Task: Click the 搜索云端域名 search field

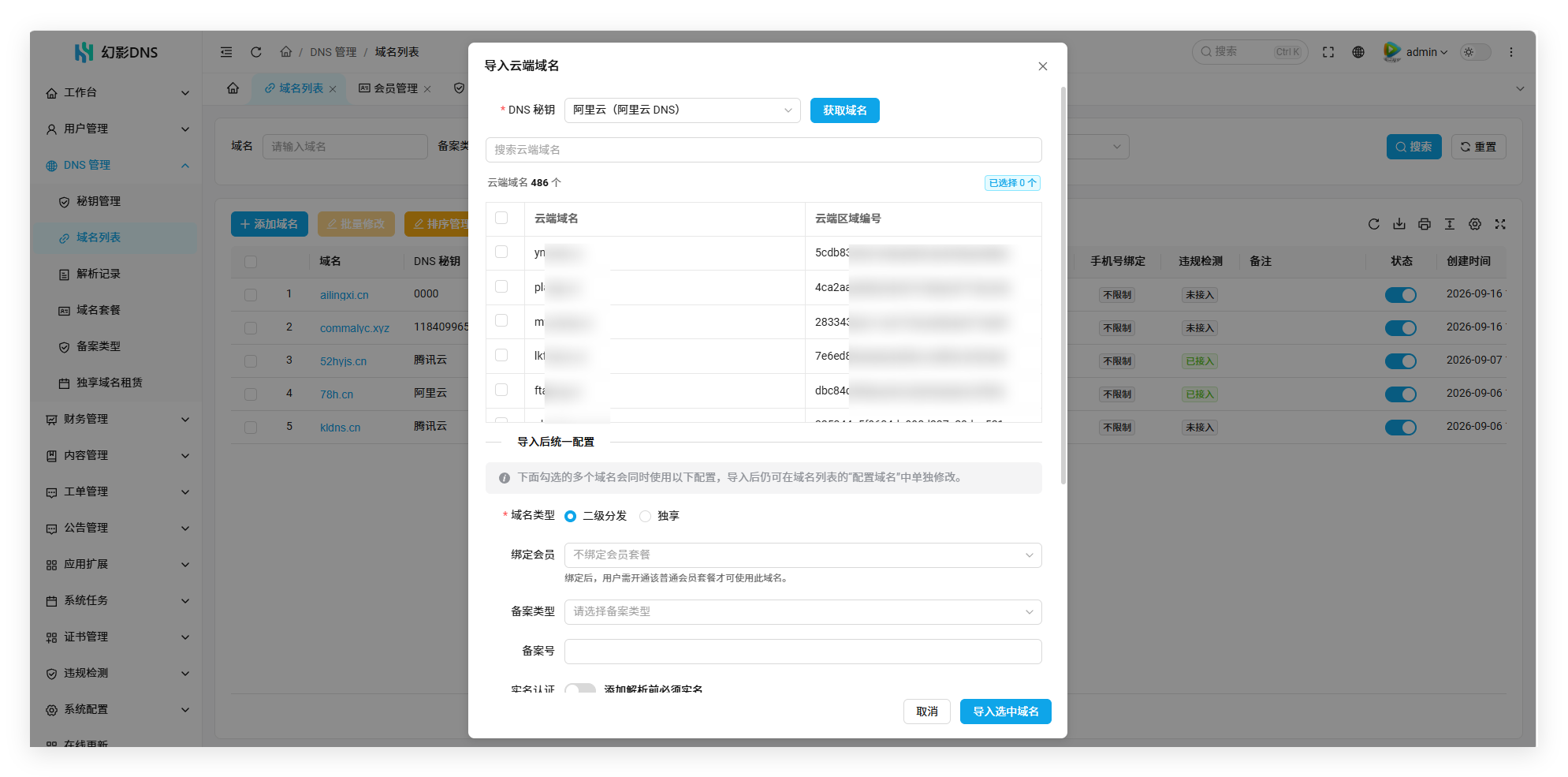Action: pos(764,150)
